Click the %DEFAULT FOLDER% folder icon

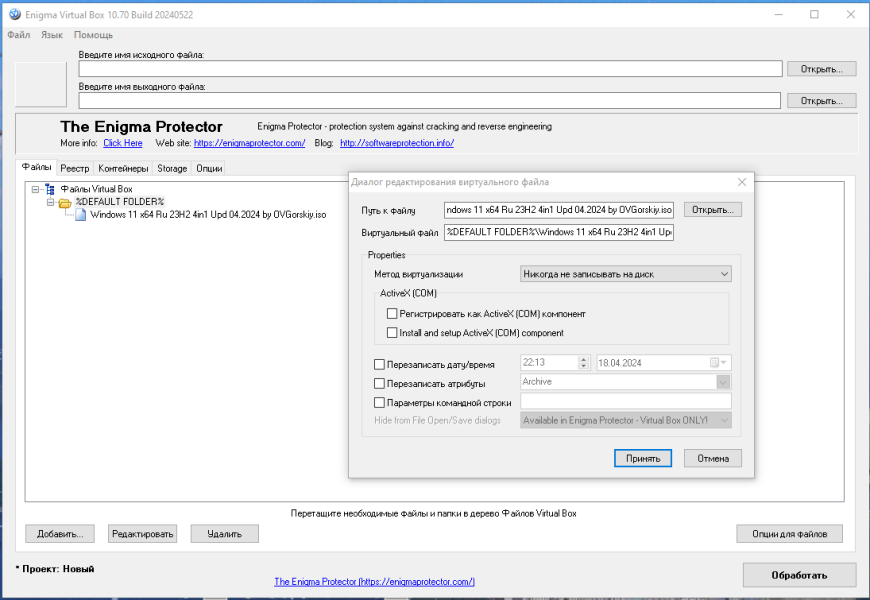65,203
